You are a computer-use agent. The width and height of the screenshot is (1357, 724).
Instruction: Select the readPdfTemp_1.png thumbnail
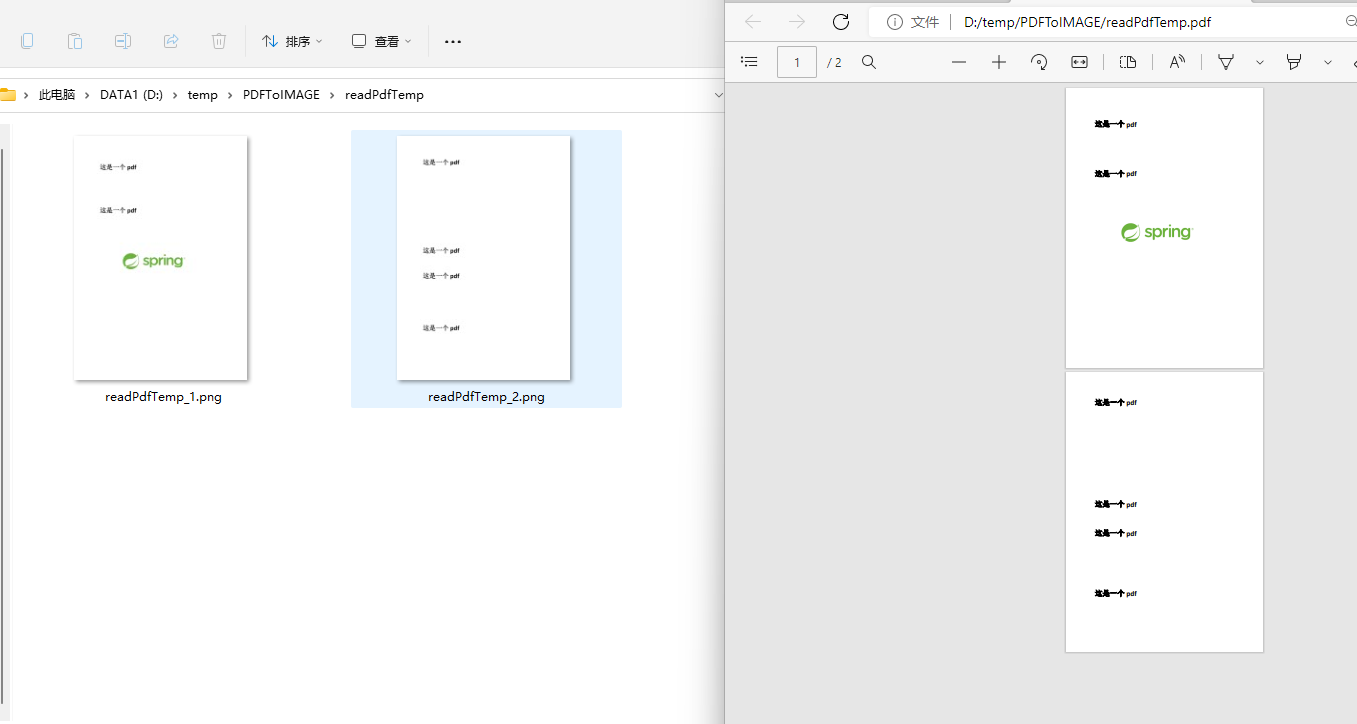[x=160, y=258]
